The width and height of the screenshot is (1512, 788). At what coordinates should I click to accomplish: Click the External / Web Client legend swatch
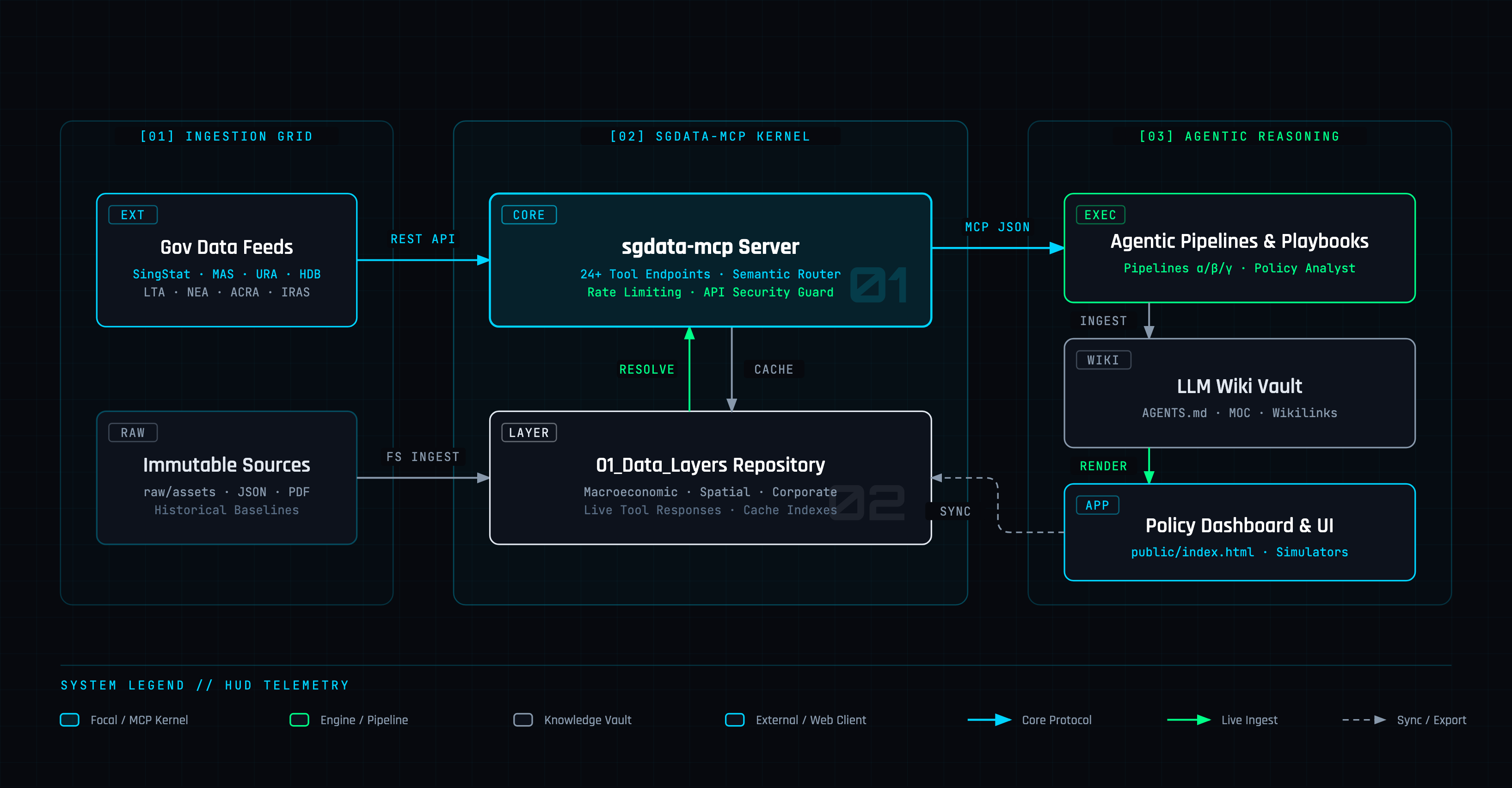735,720
